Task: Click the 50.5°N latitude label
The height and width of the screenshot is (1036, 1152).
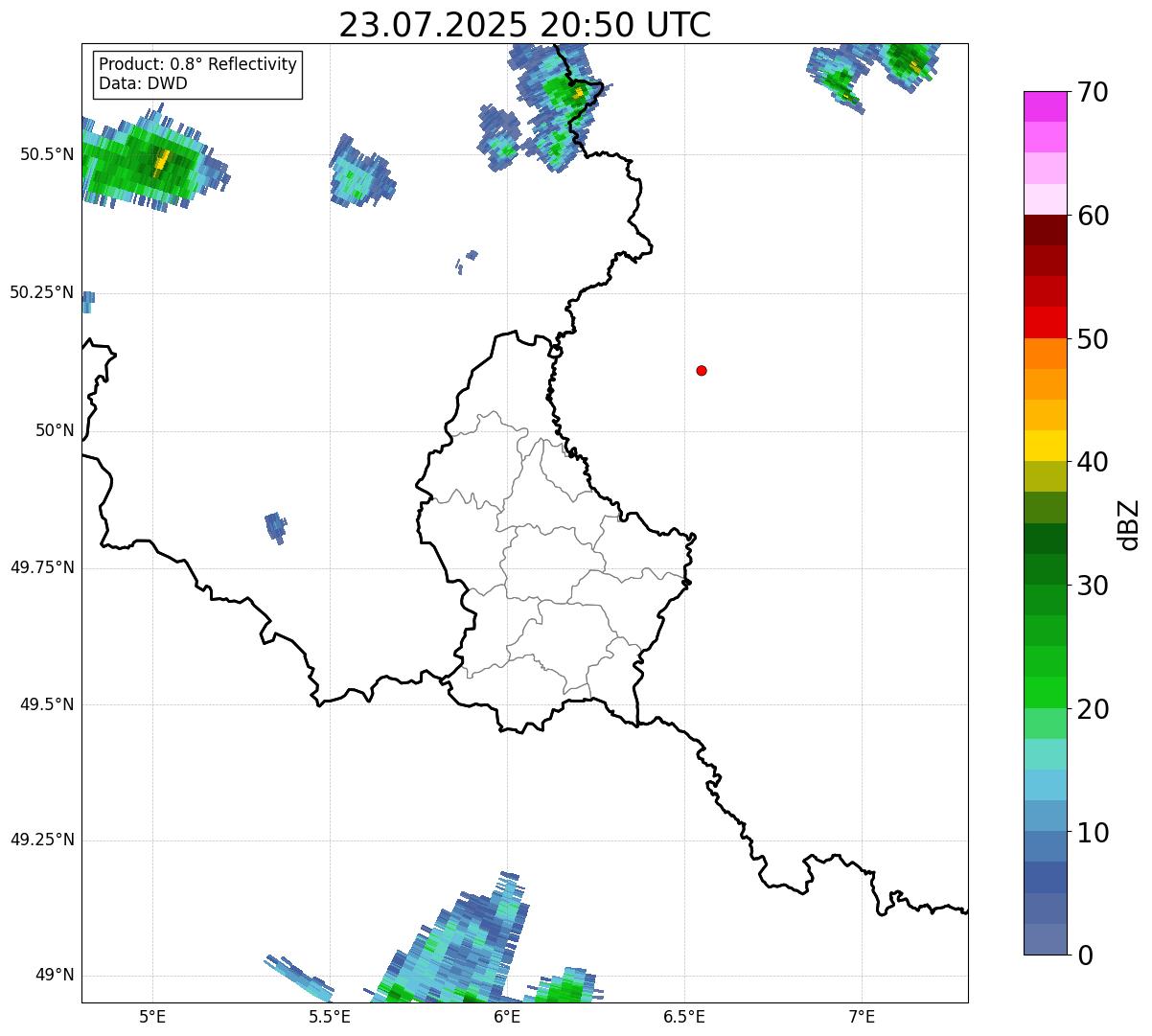Action: click(x=48, y=154)
